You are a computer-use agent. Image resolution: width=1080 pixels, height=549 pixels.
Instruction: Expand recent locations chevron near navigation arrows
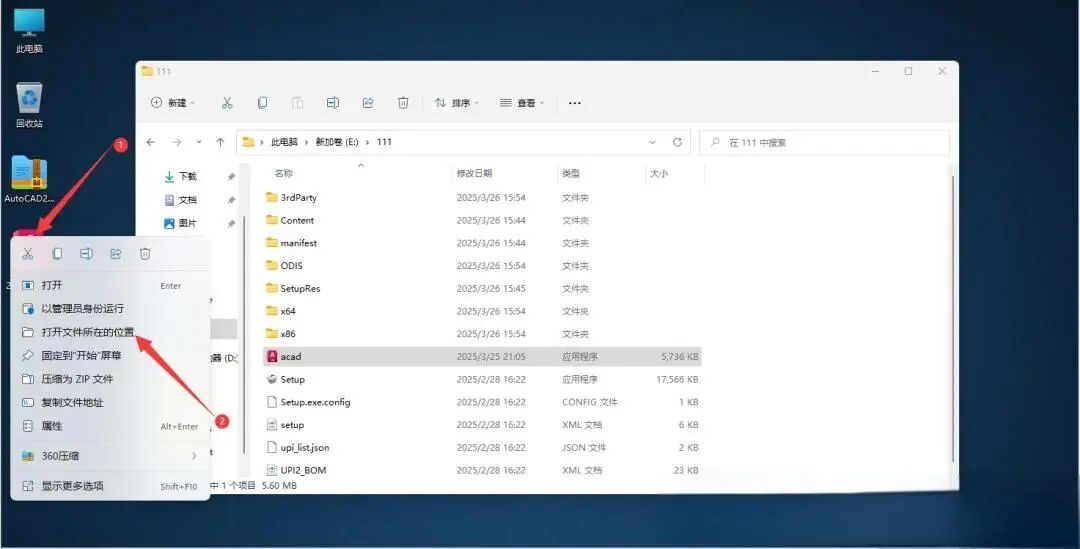pyautogui.click(x=199, y=142)
